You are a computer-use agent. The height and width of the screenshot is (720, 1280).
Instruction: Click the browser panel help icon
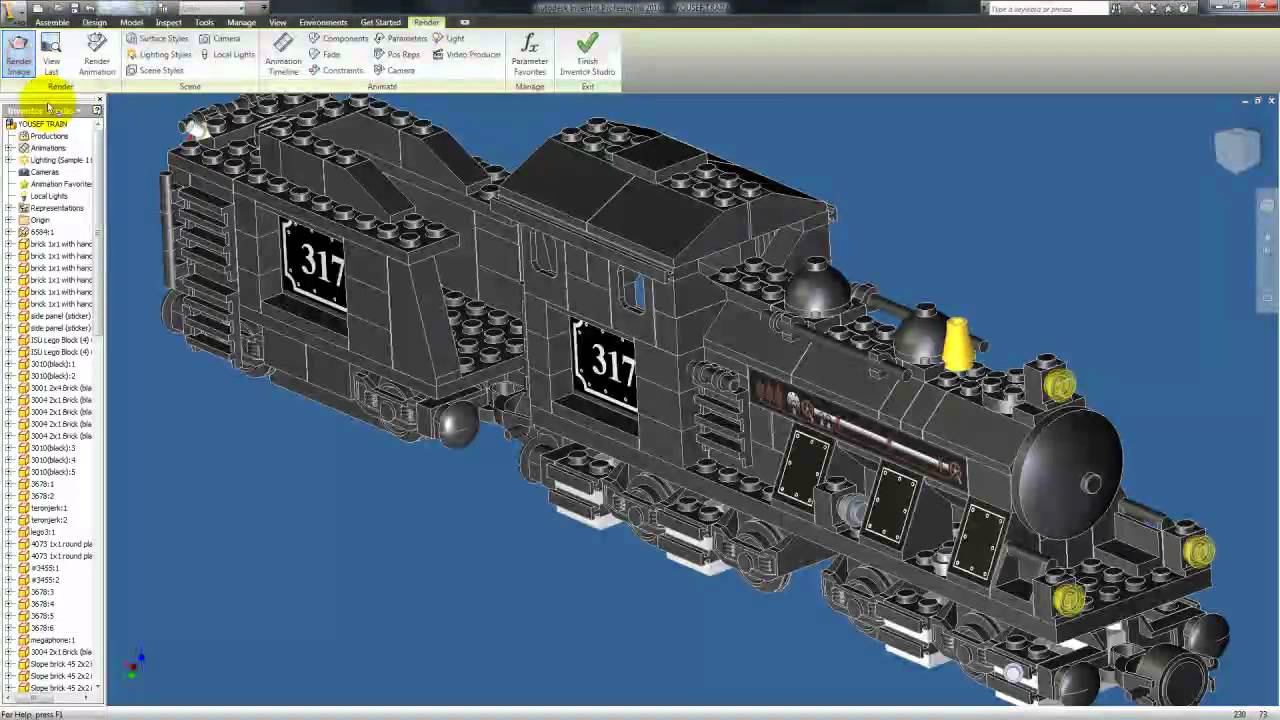(97, 110)
